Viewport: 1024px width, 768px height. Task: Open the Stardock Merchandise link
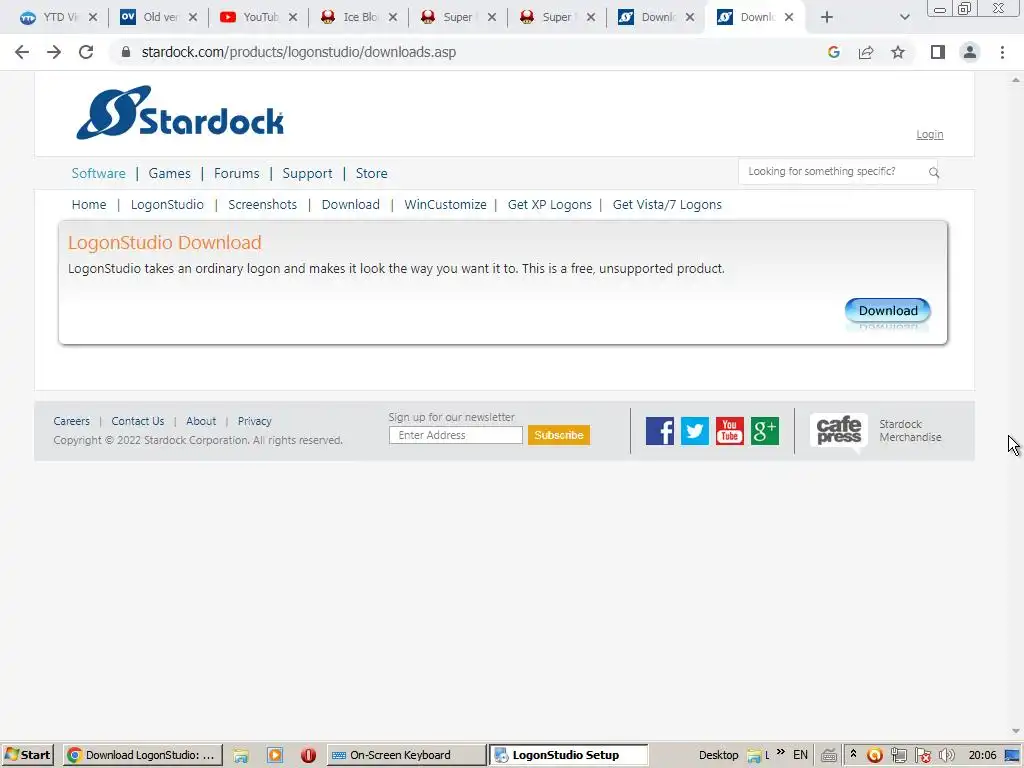coord(910,430)
